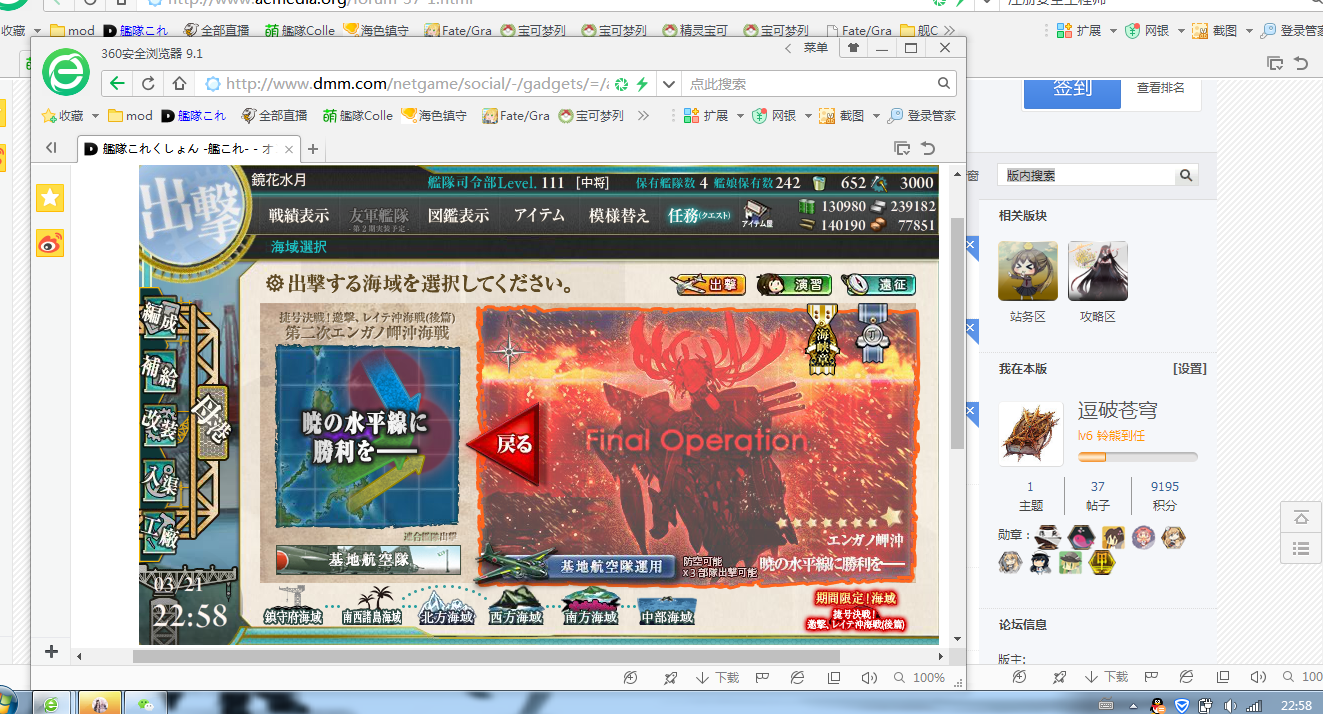The height and width of the screenshot is (714, 1323).
Task: Open 艦隊これ bookmark in front browser
Action: click(x=194, y=116)
